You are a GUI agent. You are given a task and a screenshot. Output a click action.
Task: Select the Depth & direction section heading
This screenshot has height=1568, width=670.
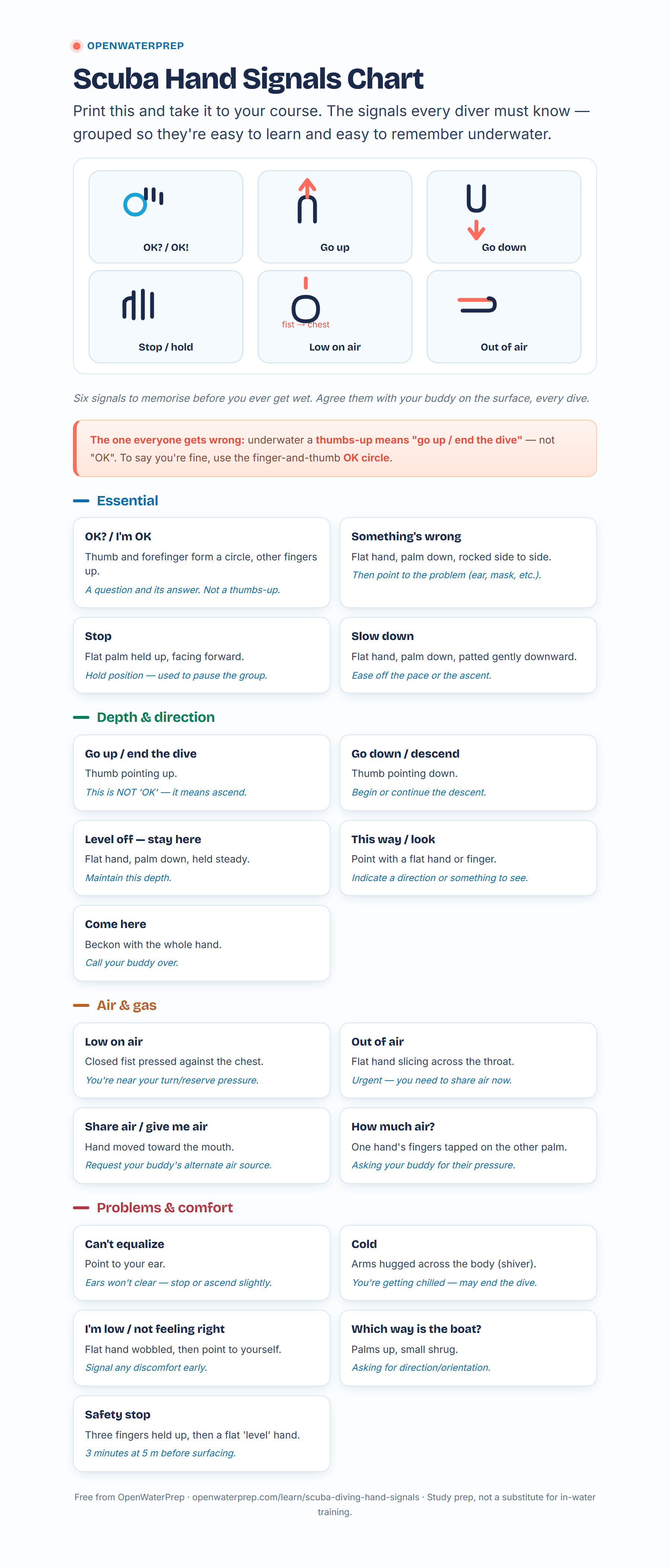click(155, 717)
